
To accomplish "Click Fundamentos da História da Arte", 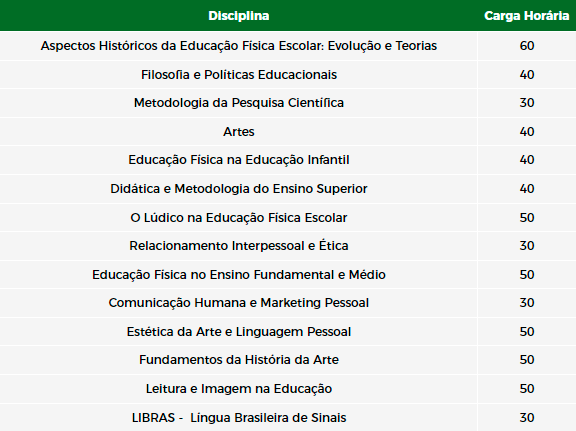I will click(239, 359).
